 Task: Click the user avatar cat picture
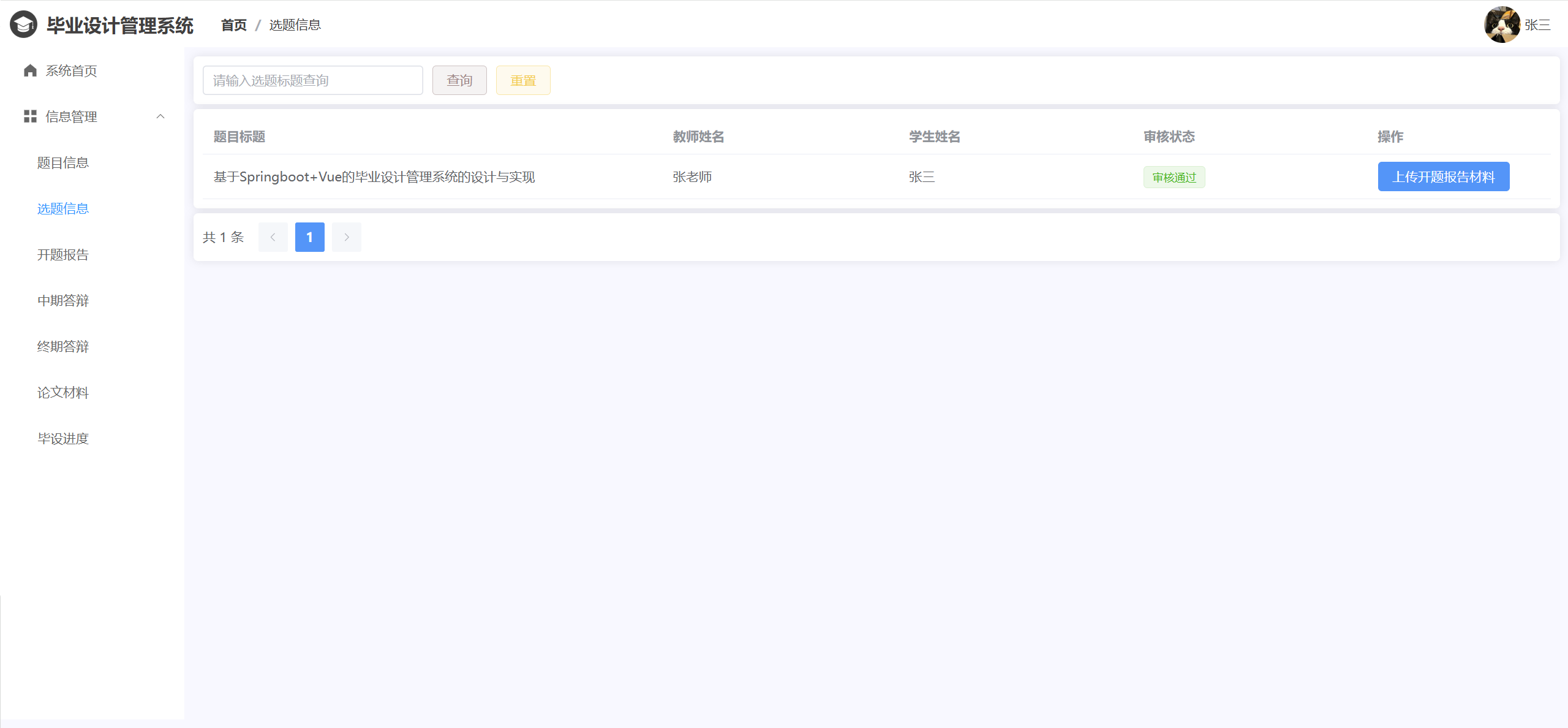(x=1501, y=25)
